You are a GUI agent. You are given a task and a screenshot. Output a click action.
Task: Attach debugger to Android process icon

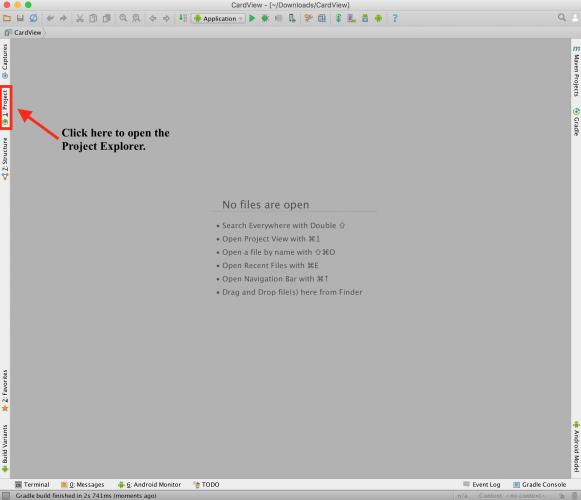tap(292, 18)
